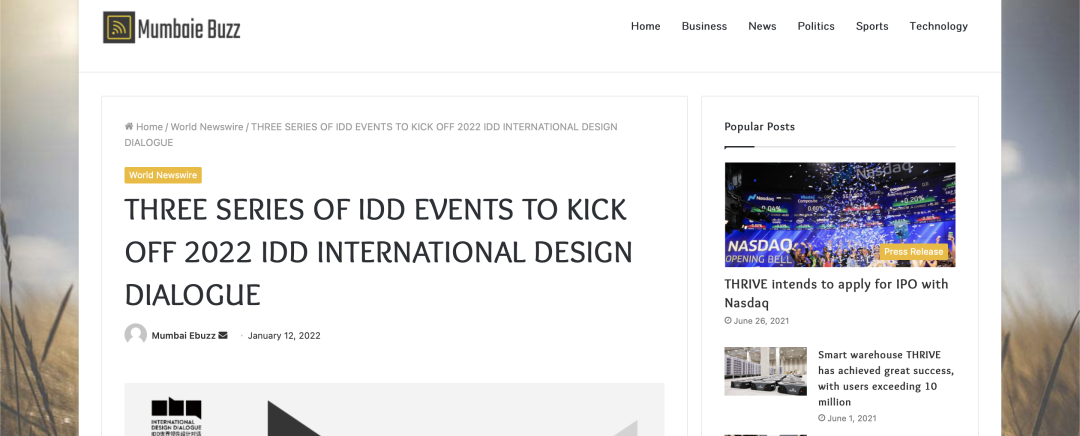Click the envelope icon beside Mumbai Ebuzz
1080x436 pixels.
point(222,335)
